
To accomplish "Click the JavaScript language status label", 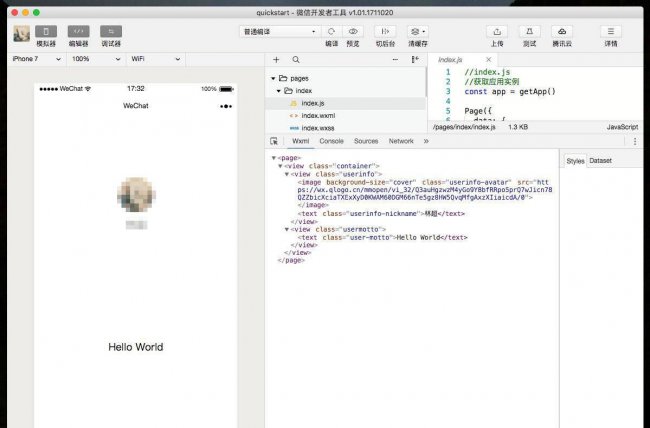I will click(622, 127).
